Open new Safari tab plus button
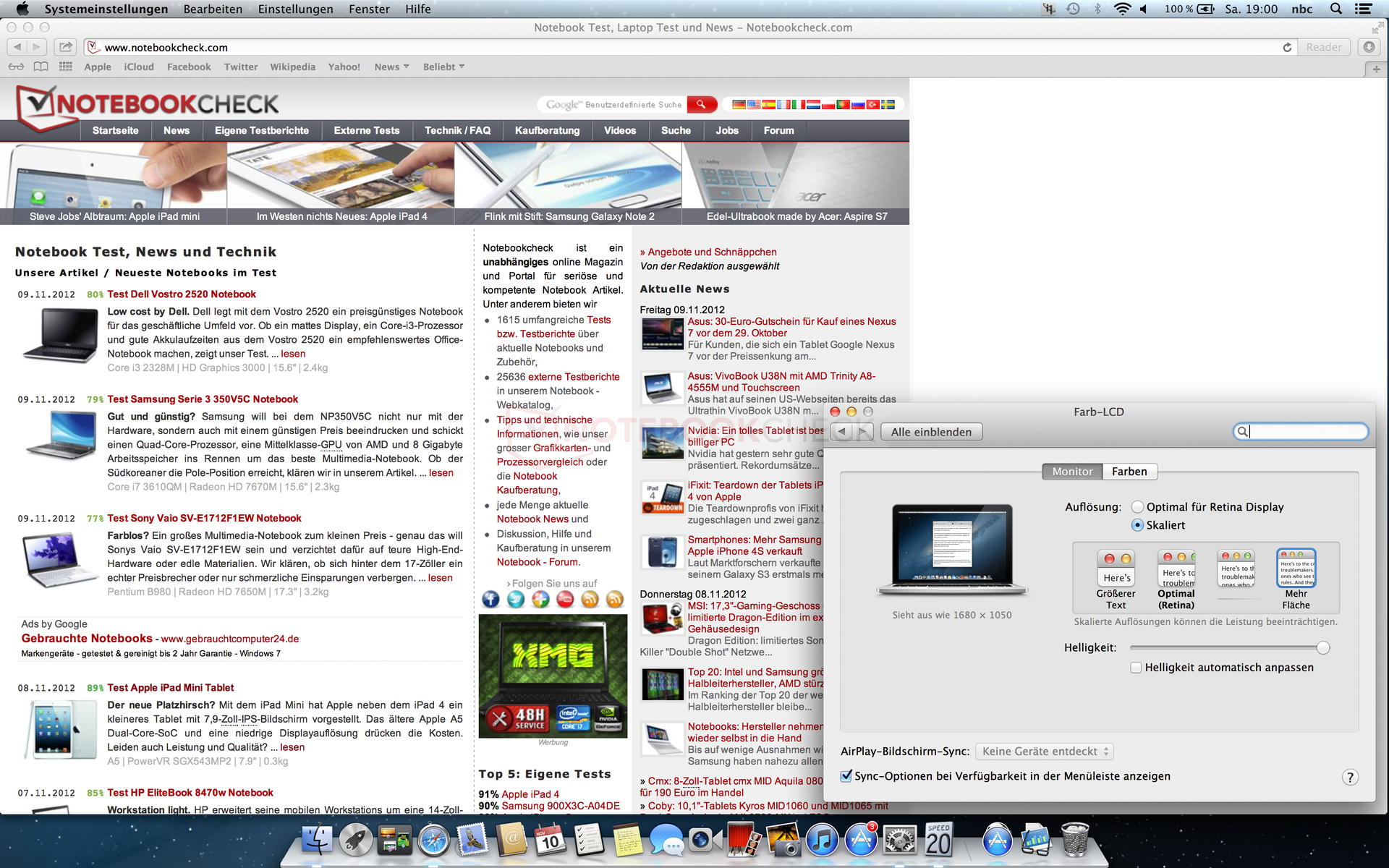Image resolution: width=1389 pixels, height=868 pixels. pyautogui.click(x=1376, y=69)
